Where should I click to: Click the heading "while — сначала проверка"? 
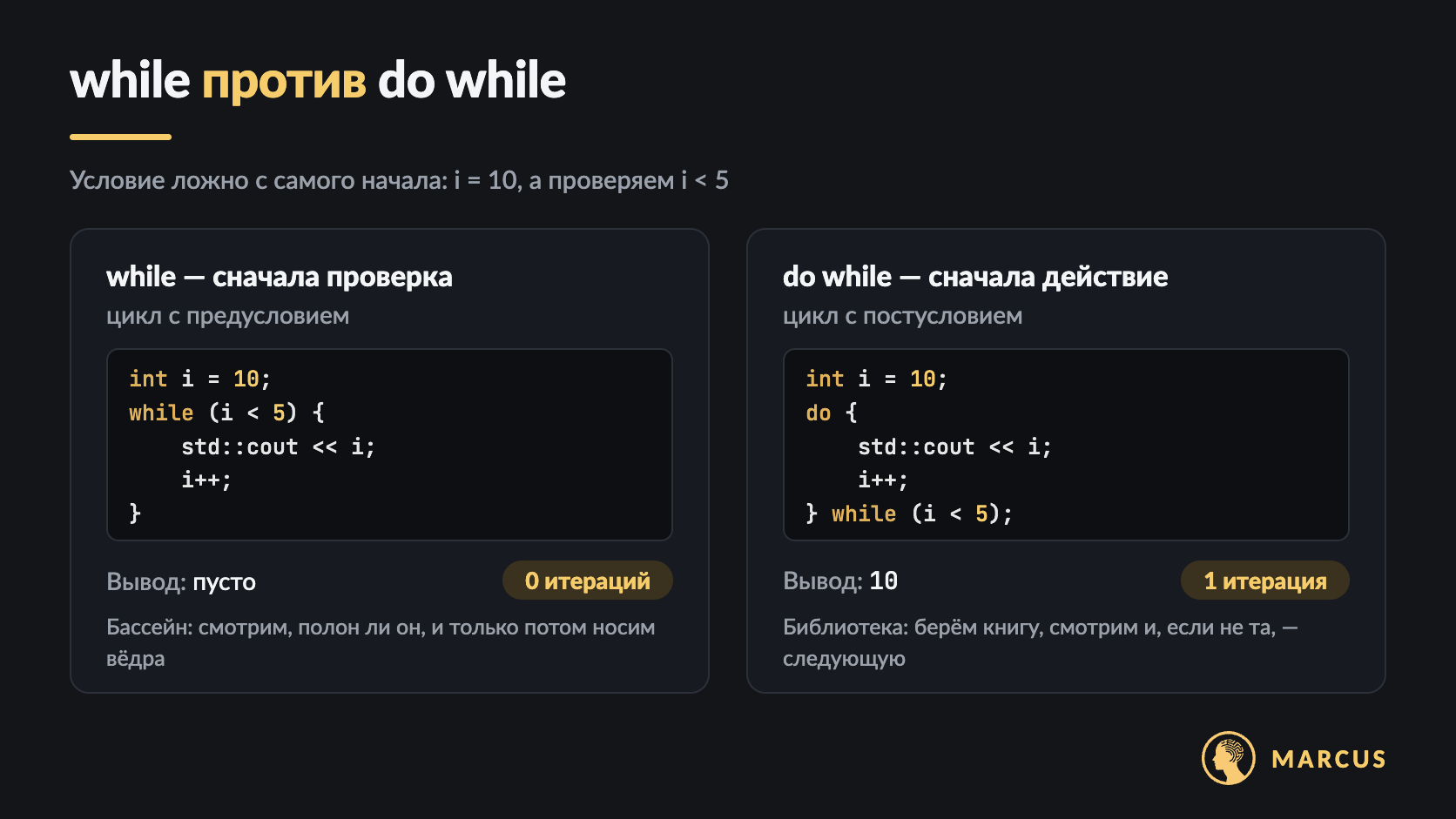tap(280, 277)
